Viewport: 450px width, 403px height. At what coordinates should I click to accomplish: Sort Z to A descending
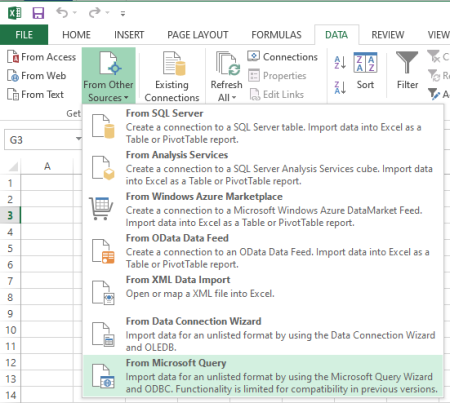(x=340, y=88)
